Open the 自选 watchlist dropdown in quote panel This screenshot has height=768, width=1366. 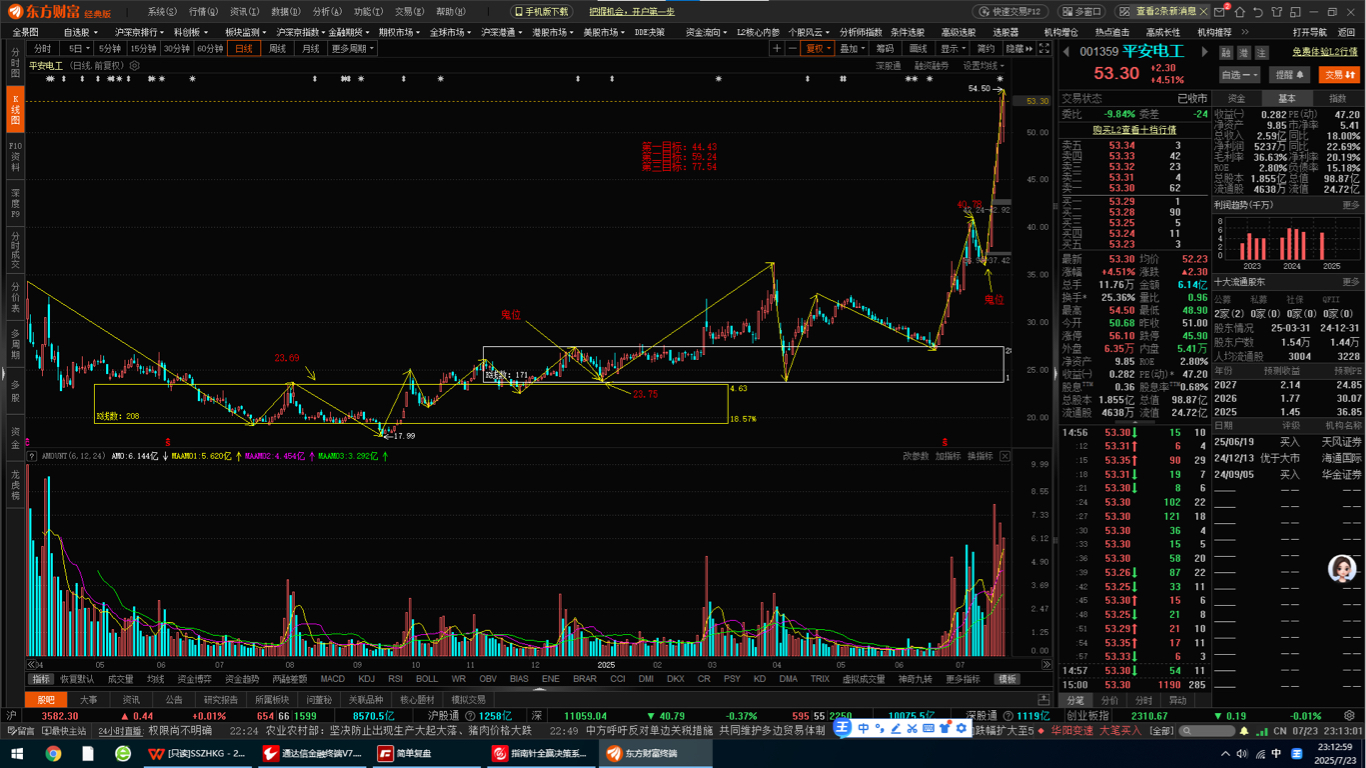(1241, 75)
